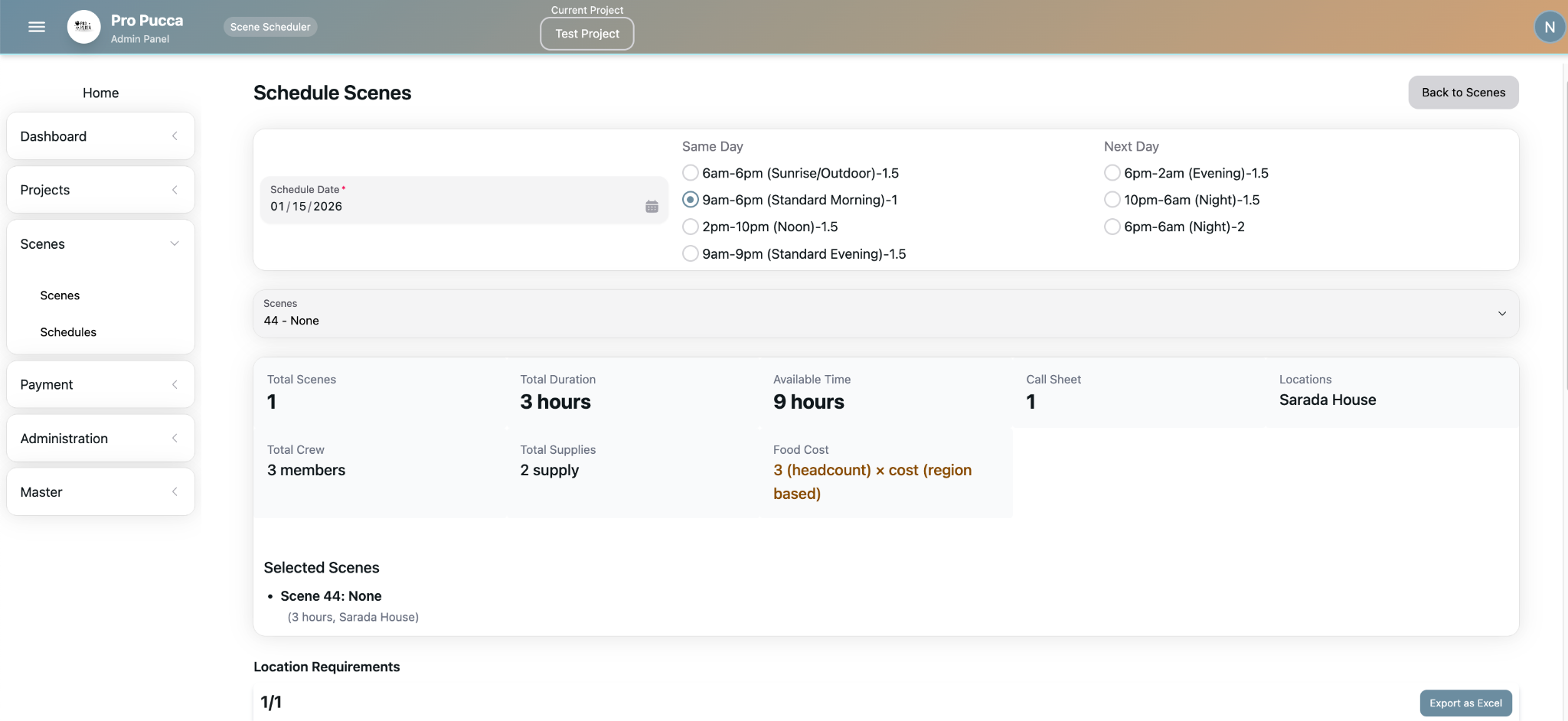Open the hamburger menu icon
Viewport: 1568px width, 721px height.
(x=36, y=28)
